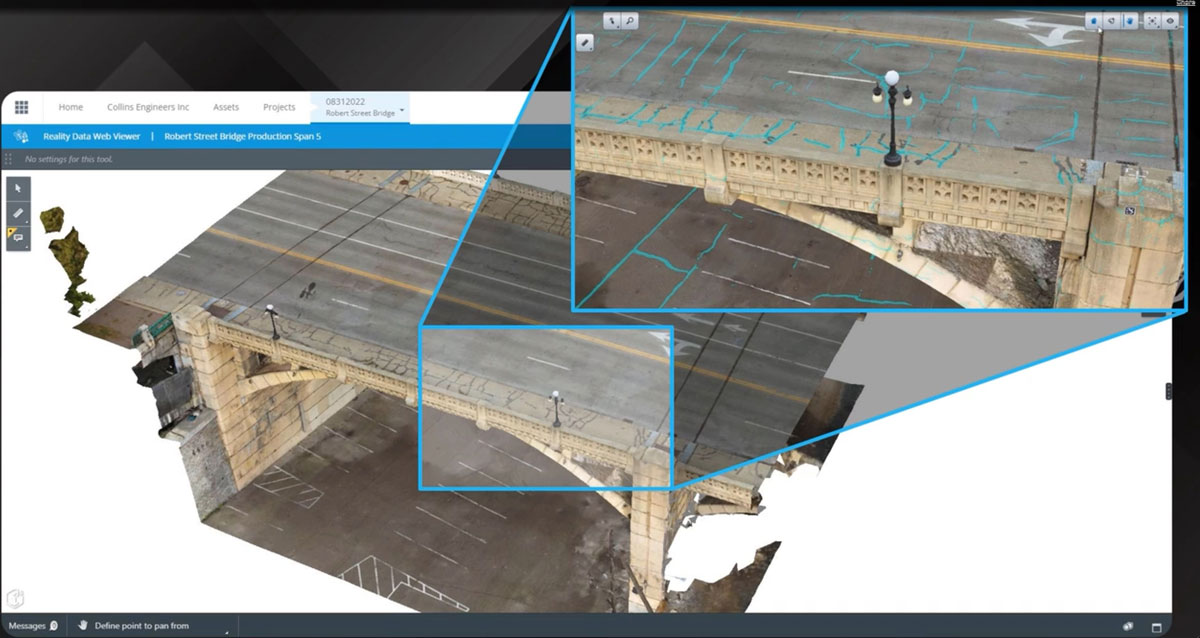Toggle the rotate view mode button
The height and width of the screenshot is (638, 1200).
1111,20
